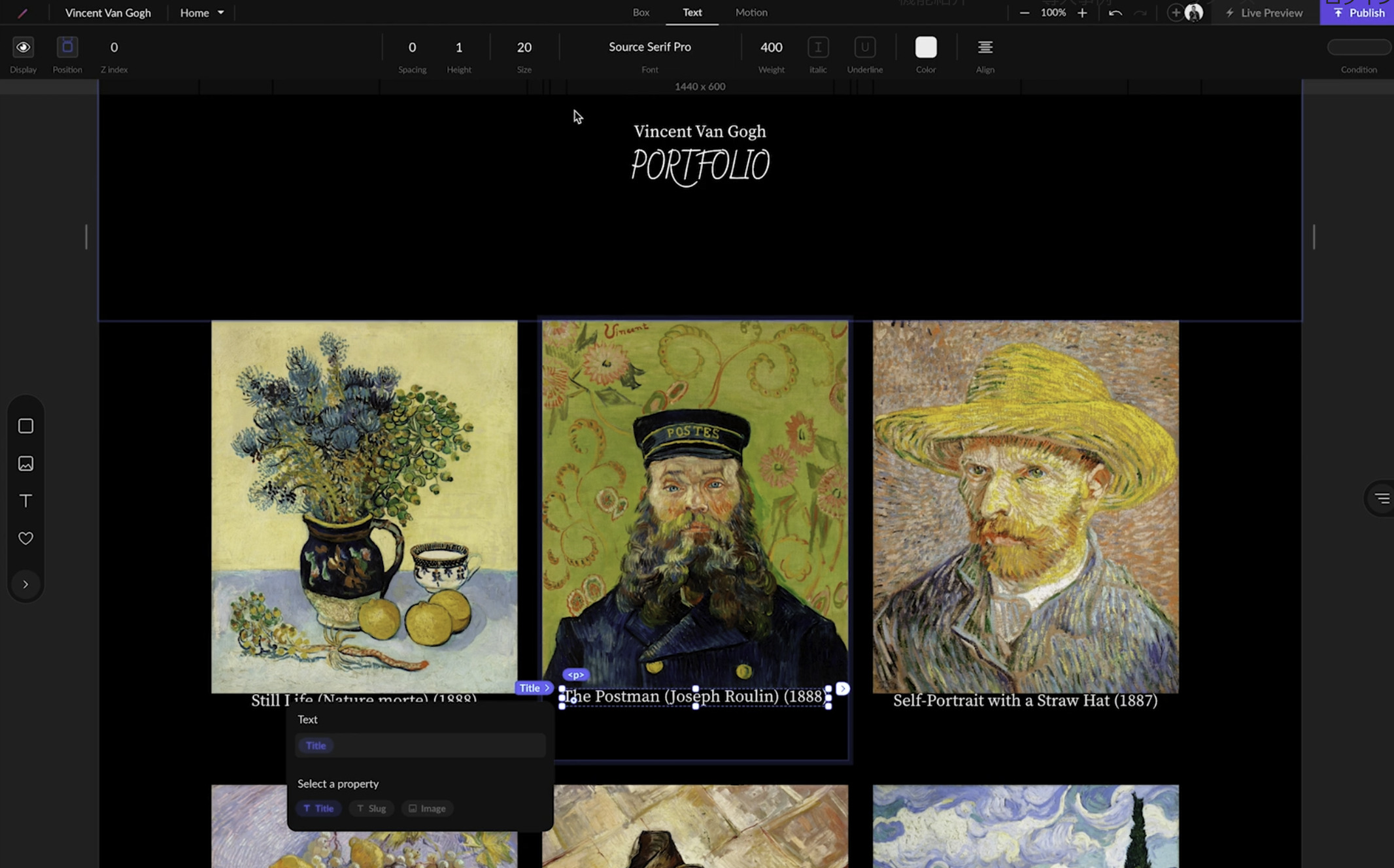
Task: Click the Condition field
Action: tap(1359, 47)
